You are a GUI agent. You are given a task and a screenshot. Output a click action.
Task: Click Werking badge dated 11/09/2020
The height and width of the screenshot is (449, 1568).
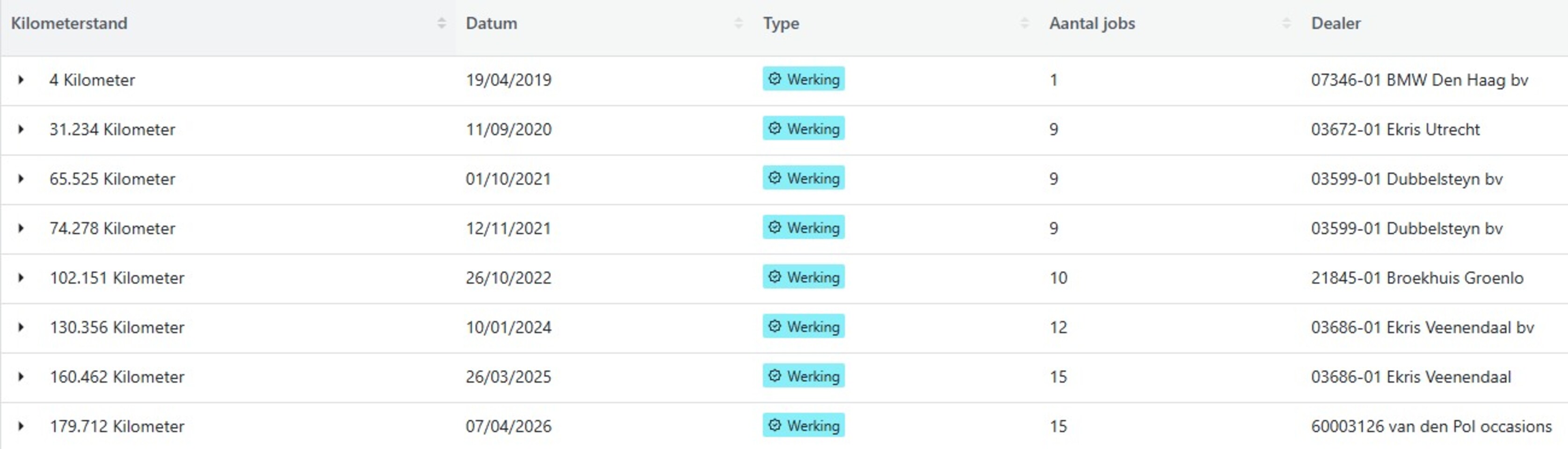[804, 128]
